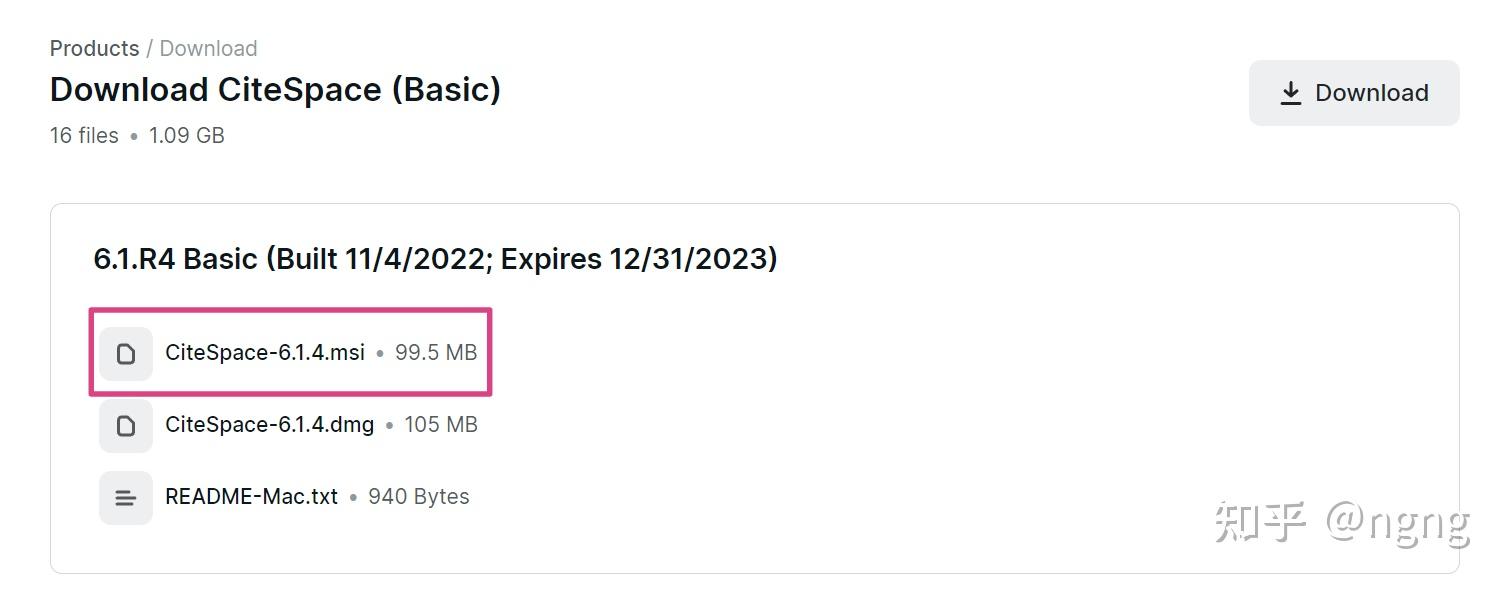Click the 940 Bytes file size
The image size is (1508, 592).
(x=419, y=497)
